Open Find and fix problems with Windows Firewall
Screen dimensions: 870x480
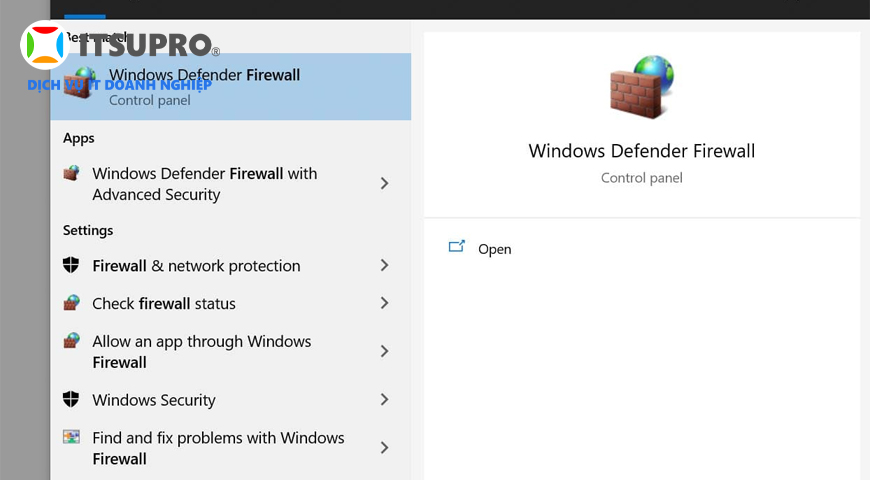(x=230, y=448)
